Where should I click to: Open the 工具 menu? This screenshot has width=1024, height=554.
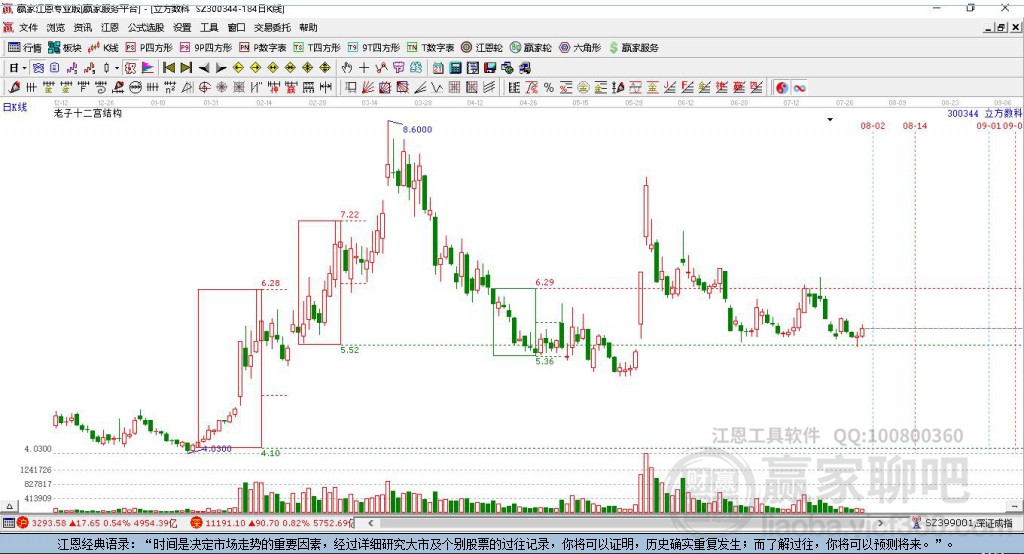209,27
